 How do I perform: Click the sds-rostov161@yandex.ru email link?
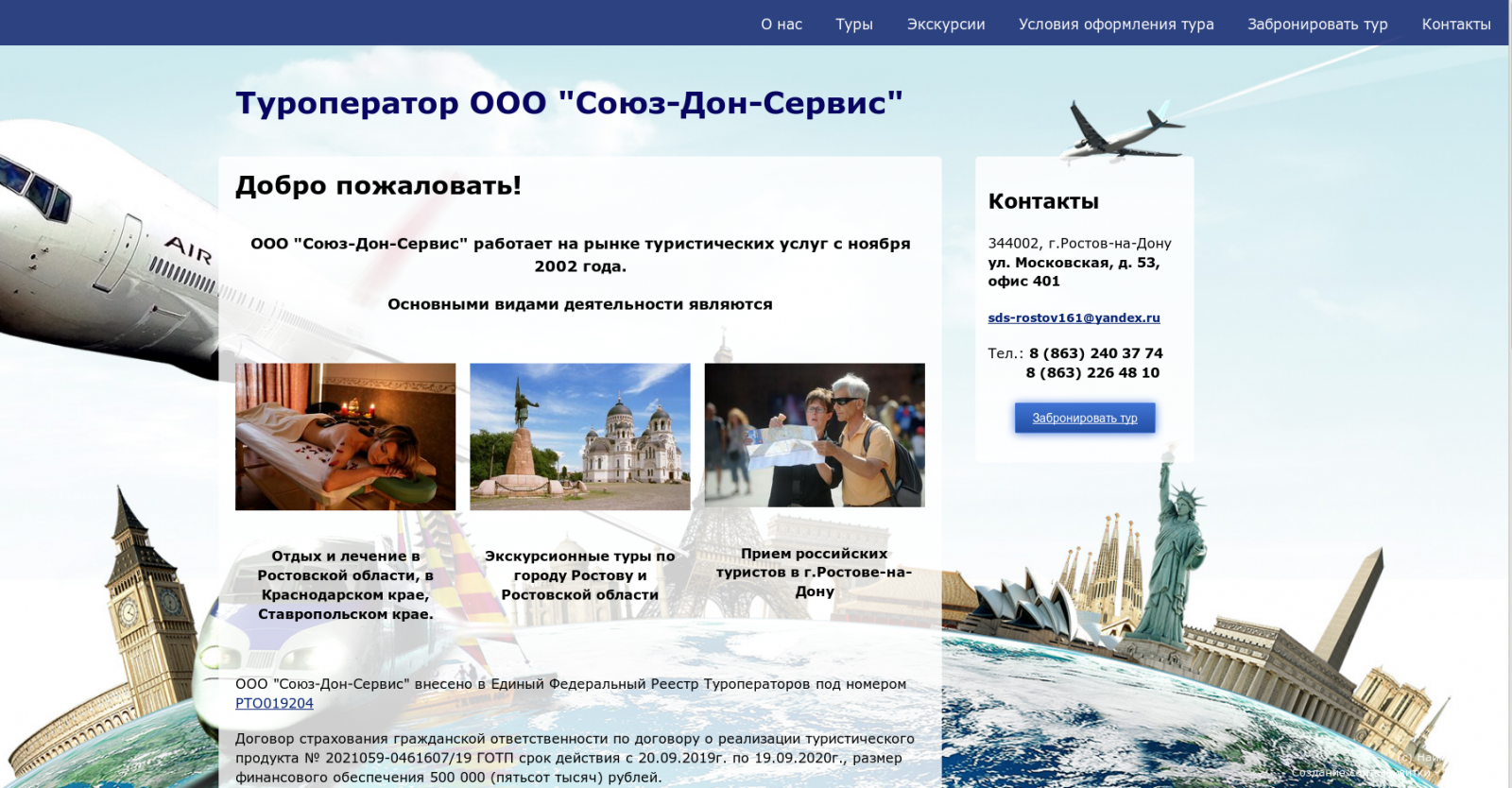click(1074, 317)
